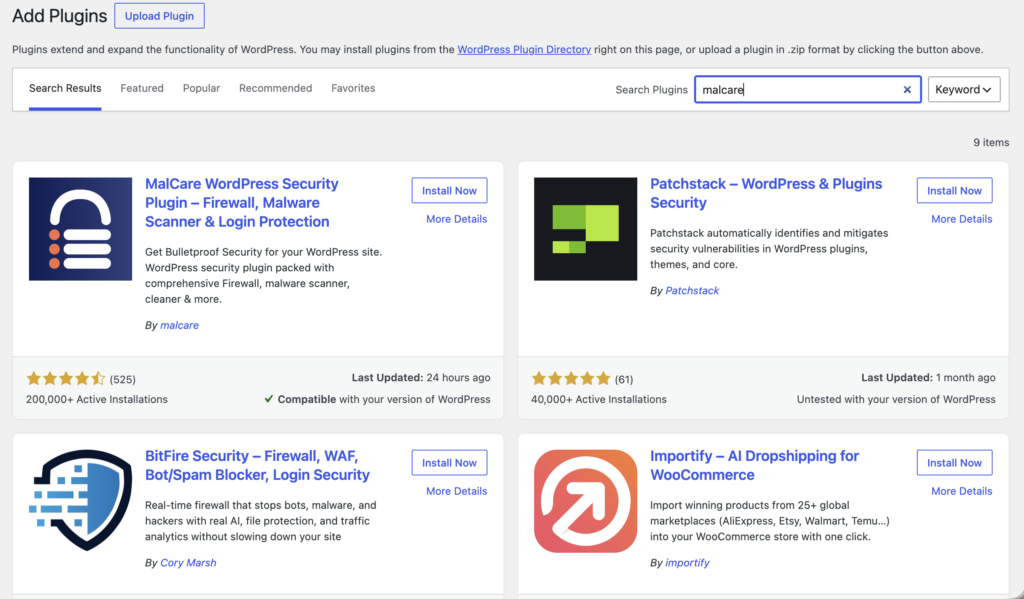Open More Details for BitFire Security

coord(456,491)
